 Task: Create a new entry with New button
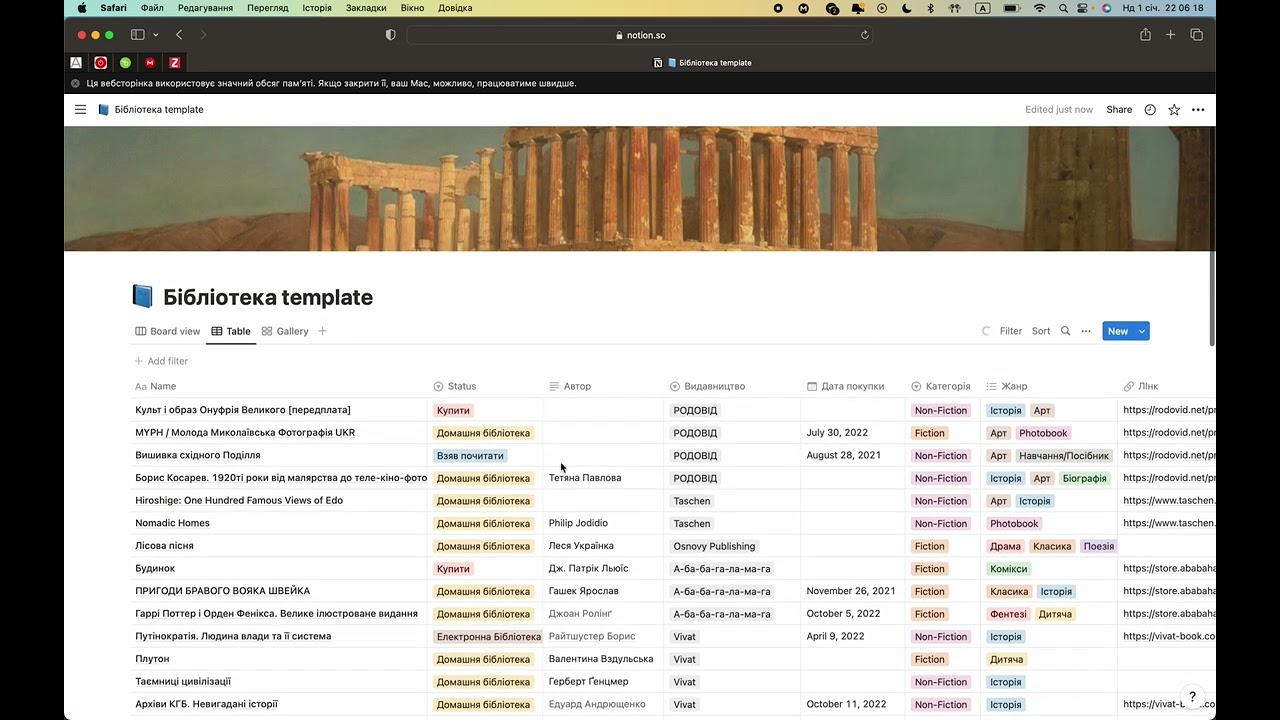[x=1118, y=331]
